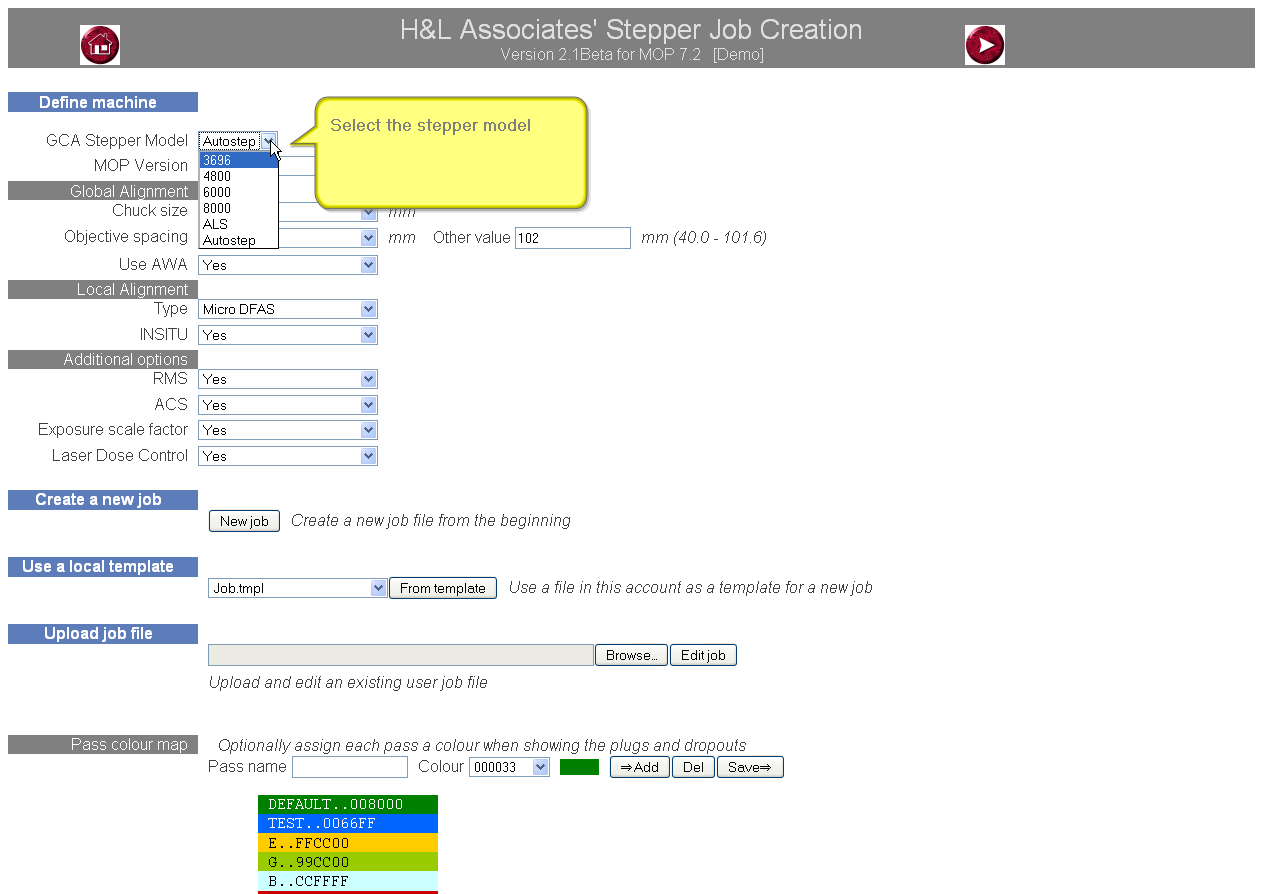Open the Chuck size dropdown arrow
Viewport: 1263px width, 894px height.
pyautogui.click(x=369, y=211)
